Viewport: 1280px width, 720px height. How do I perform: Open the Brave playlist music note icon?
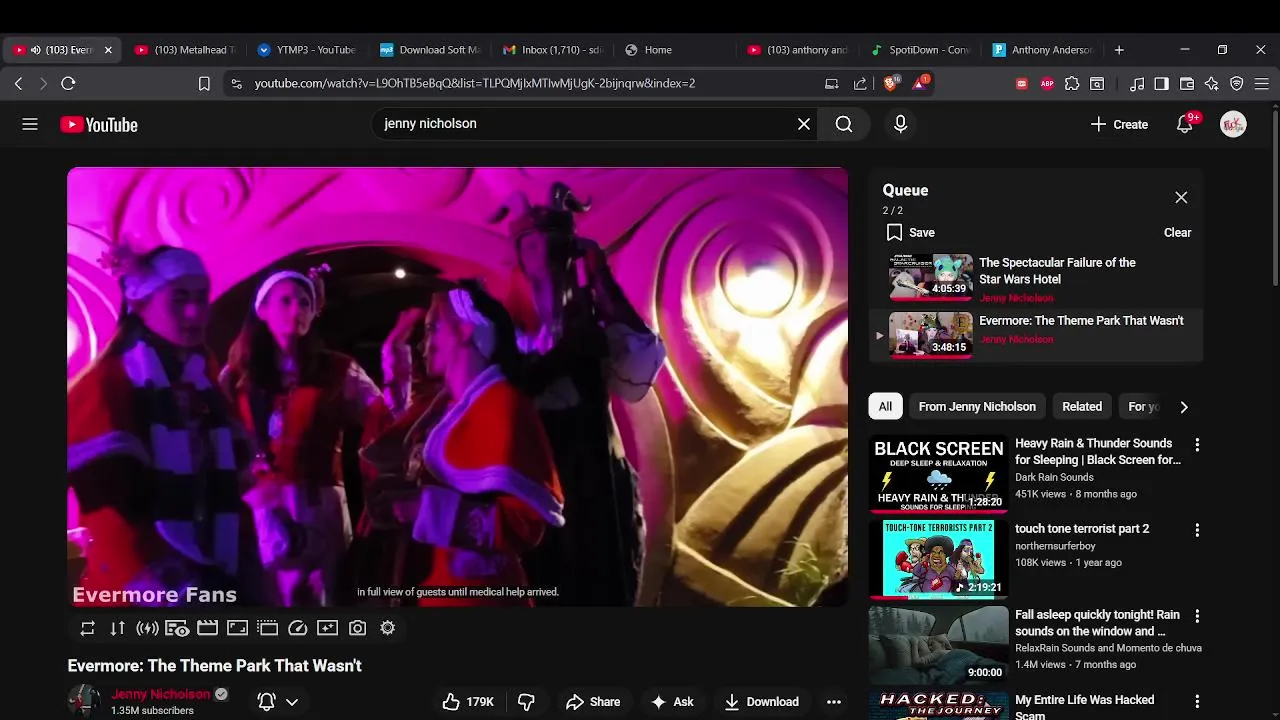[1137, 84]
